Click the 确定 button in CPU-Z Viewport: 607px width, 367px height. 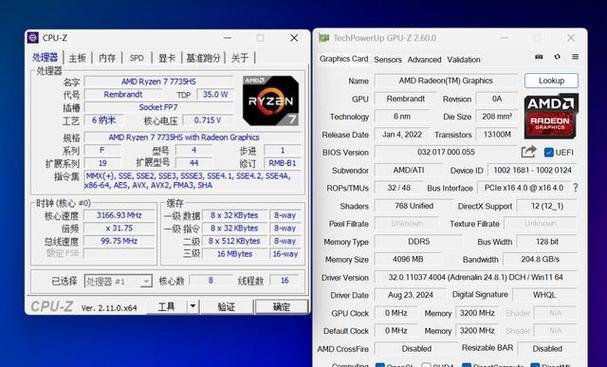(x=281, y=307)
